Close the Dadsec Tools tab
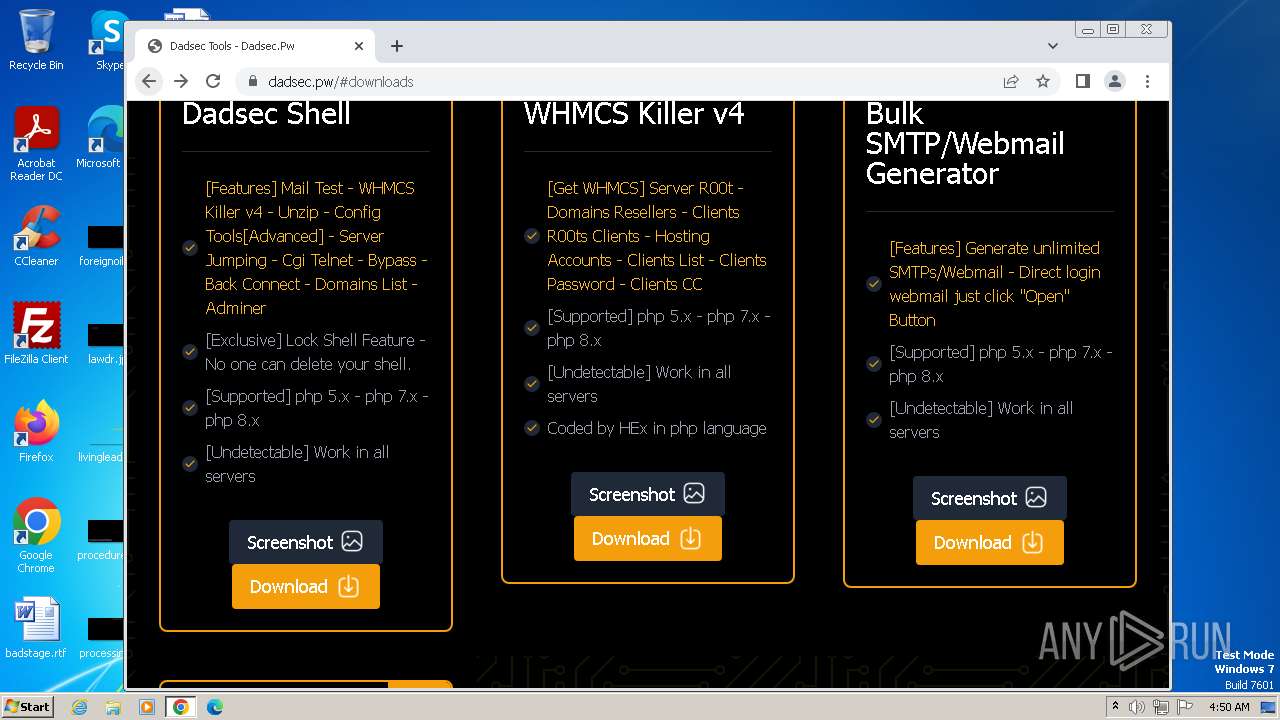1280x720 pixels. (359, 46)
